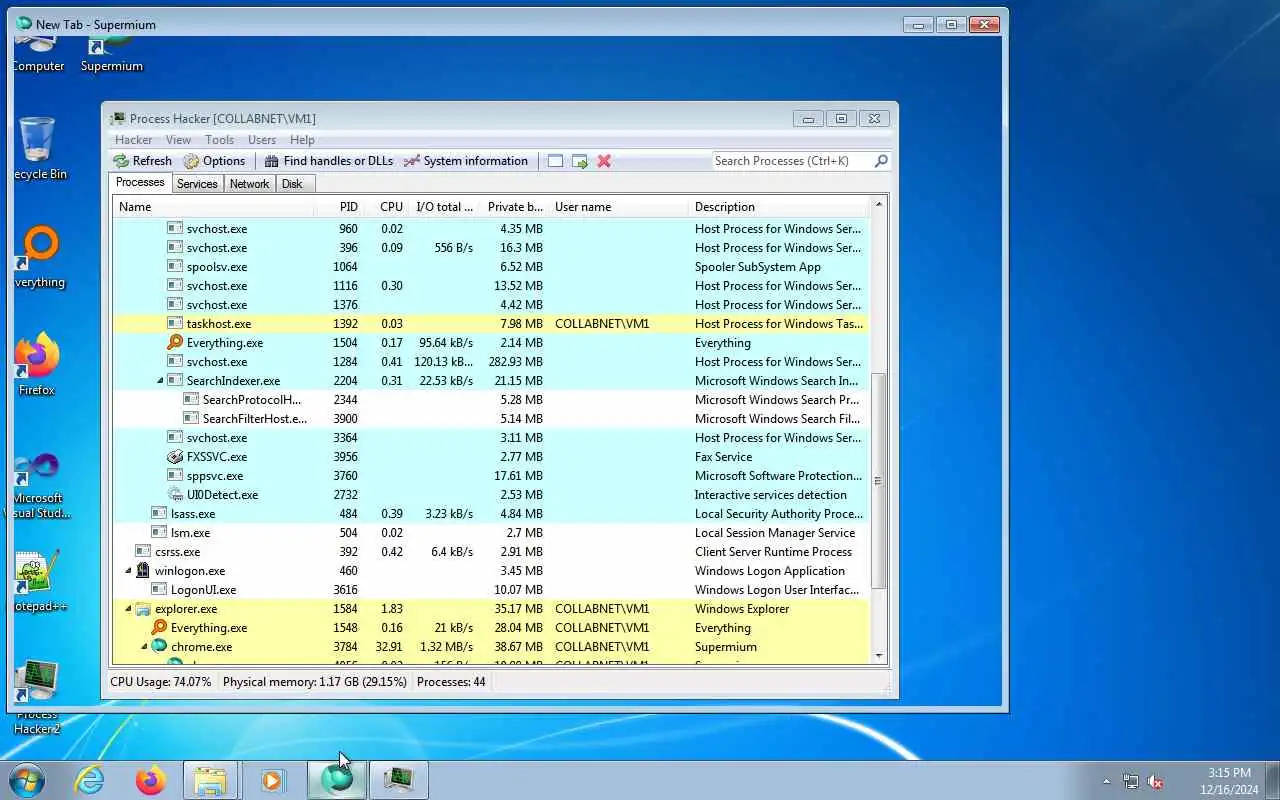
Task: Click the winlogon.exe process icon
Action: pyautogui.click(x=143, y=571)
